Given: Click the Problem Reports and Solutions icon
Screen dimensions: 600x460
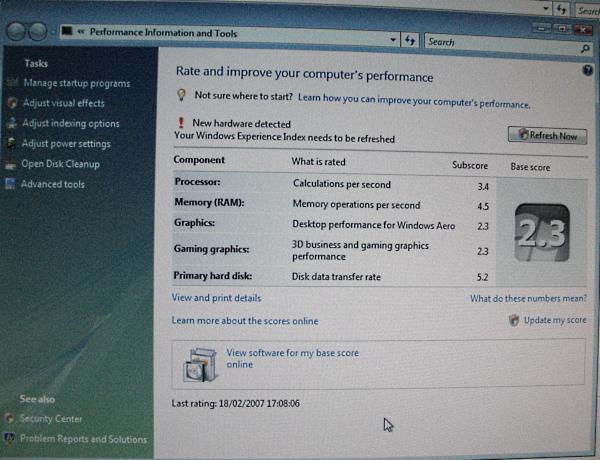Looking at the screenshot, I should coord(9,437).
